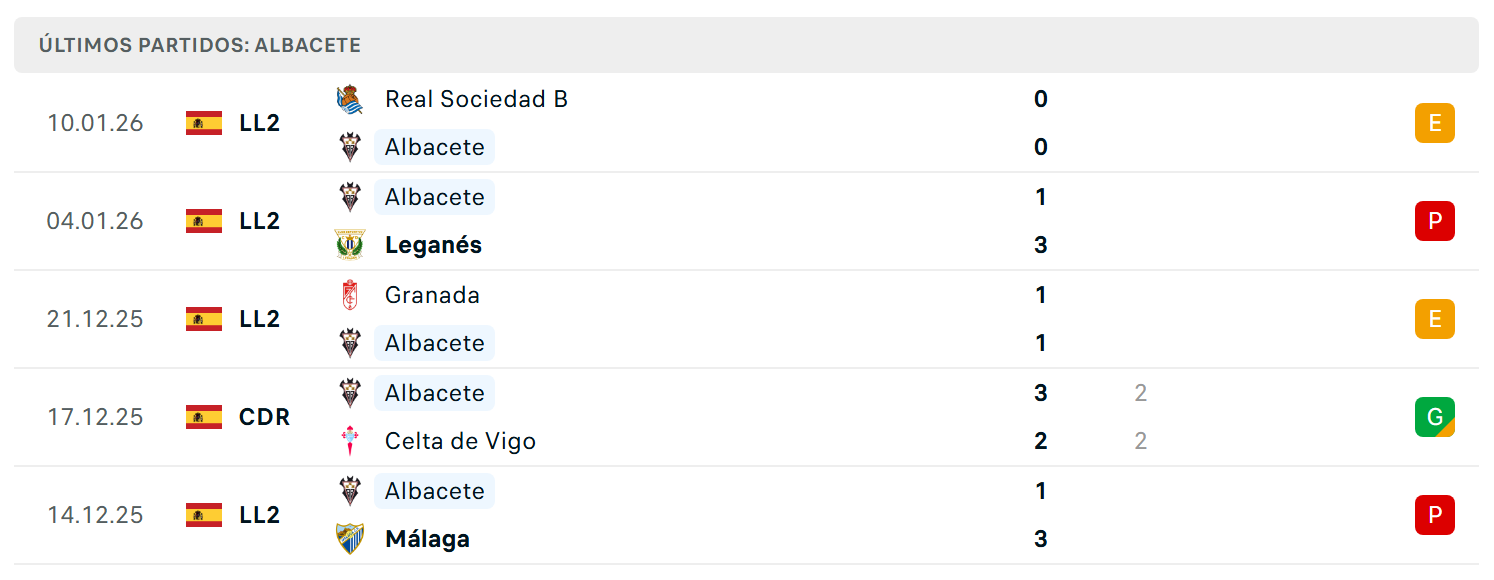Screen dimensions: 1494x580
Task: Open the 21.12.25 match date row
Action: click(746, 319)
